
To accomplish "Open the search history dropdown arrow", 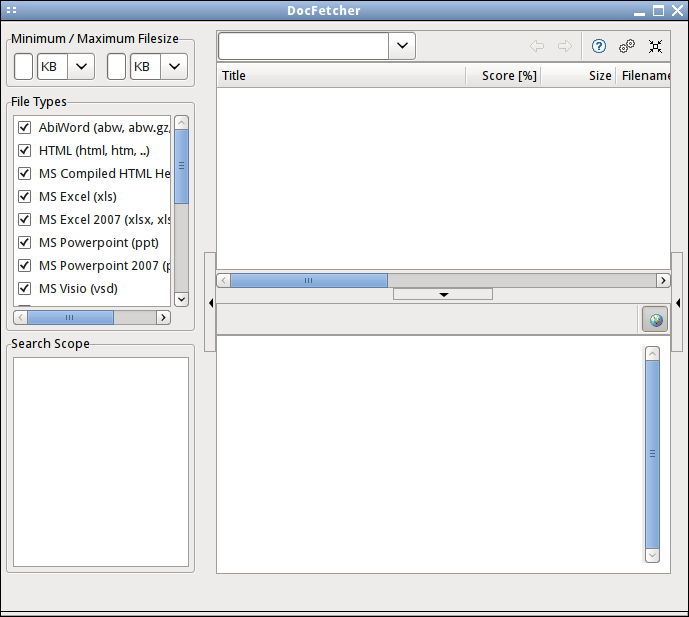I will [402, 46].
